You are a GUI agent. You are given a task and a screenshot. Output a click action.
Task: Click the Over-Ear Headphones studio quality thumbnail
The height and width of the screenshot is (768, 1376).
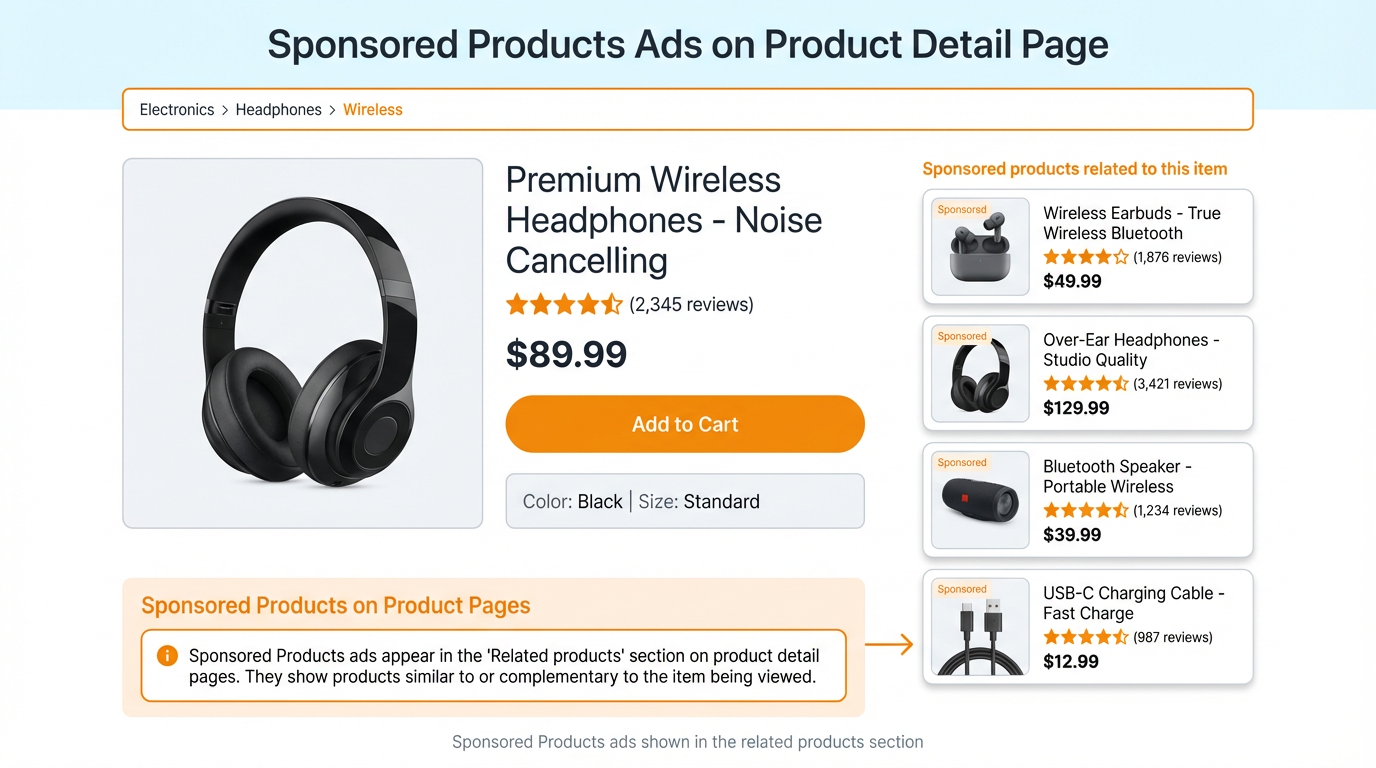click(978, 373)
